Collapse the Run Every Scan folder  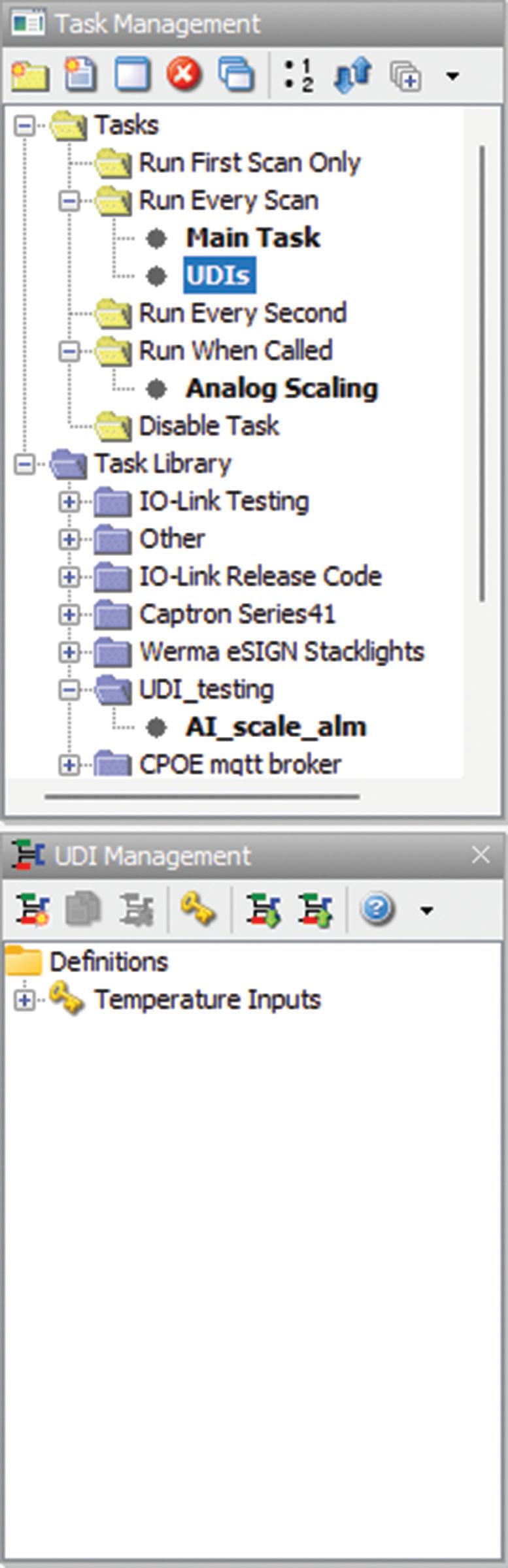[69, 201]
